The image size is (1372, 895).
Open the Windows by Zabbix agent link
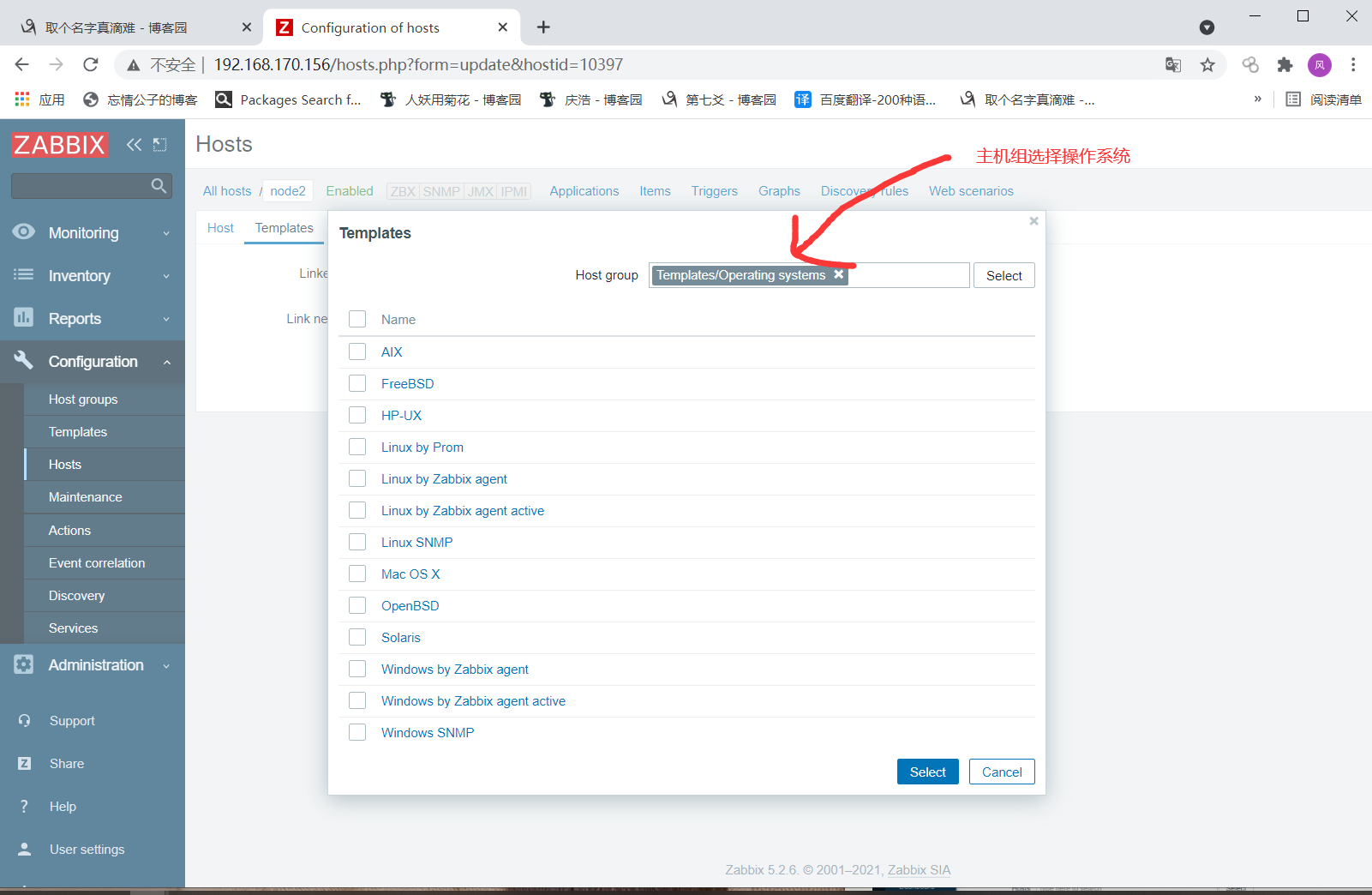[x=455, y=670]
